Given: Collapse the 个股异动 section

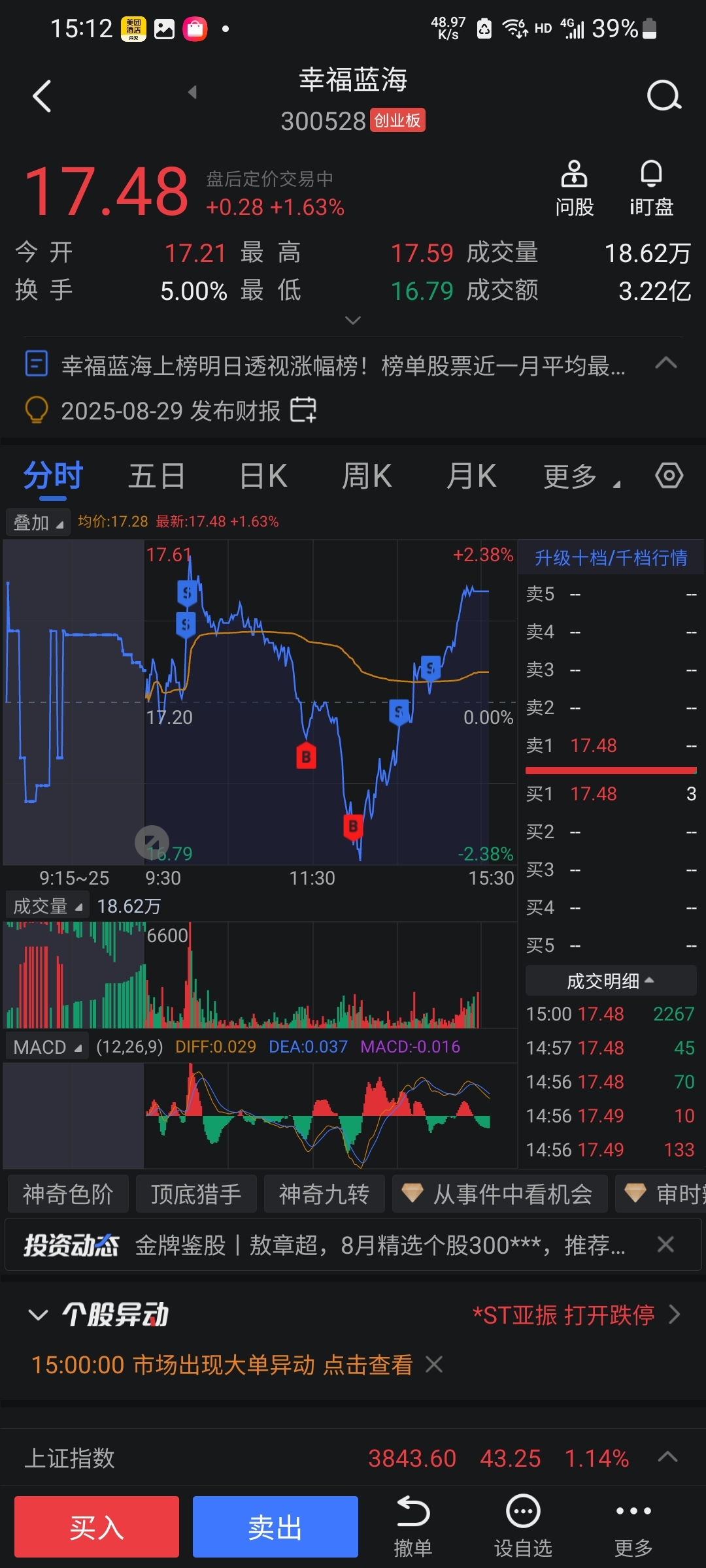Looking at the screenshot, I should (39, 1314).
